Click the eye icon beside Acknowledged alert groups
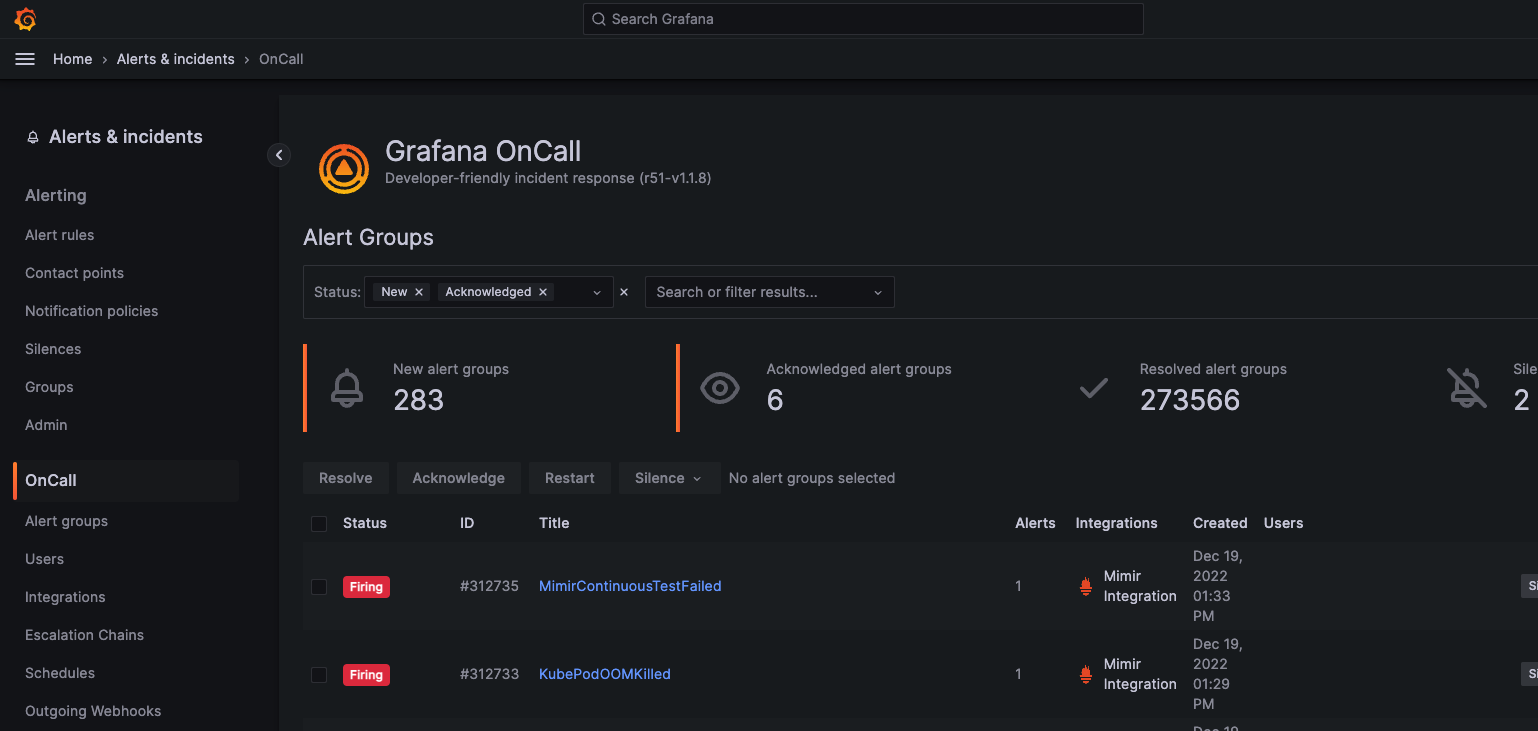1538x731 pixels. 720,387
